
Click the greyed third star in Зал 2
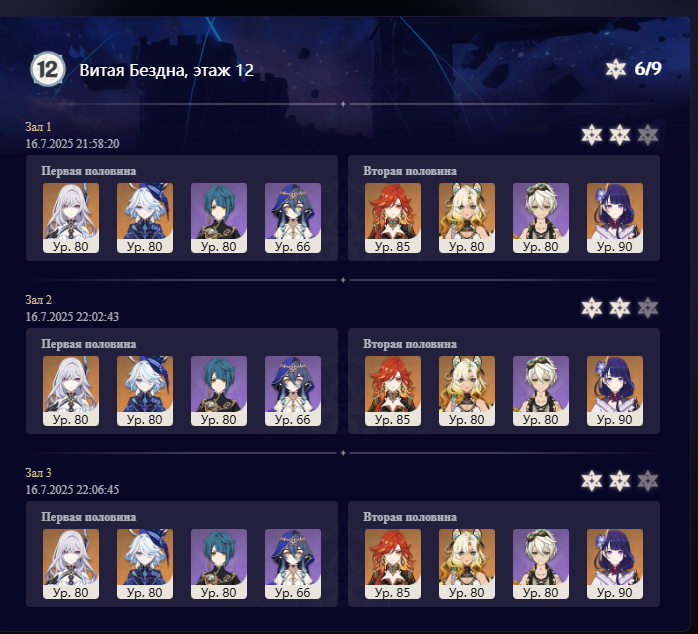point(648,308)
